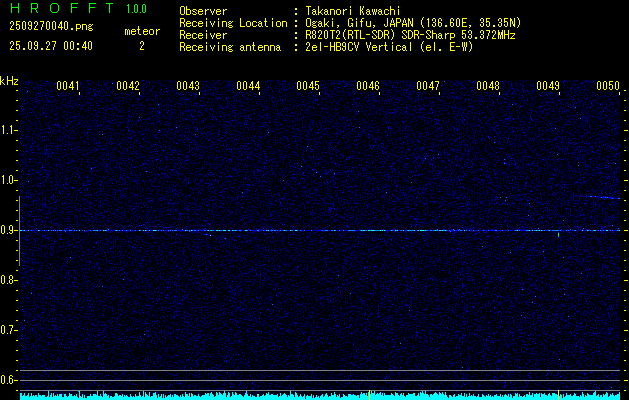
Task: Click the green echo spike near 0049
Action: pos(558,234)
